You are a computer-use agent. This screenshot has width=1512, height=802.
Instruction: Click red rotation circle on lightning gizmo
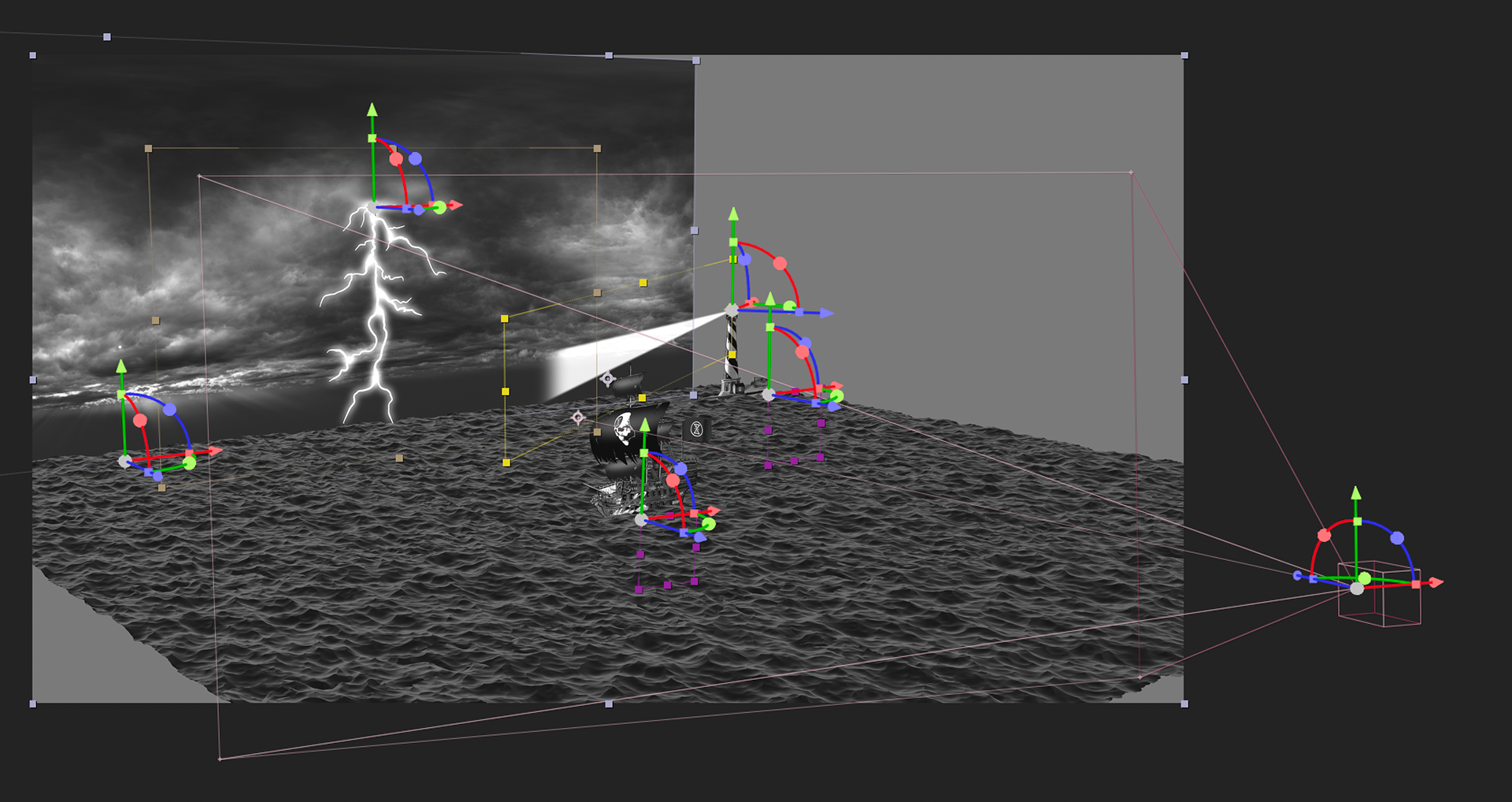[396, 159]
